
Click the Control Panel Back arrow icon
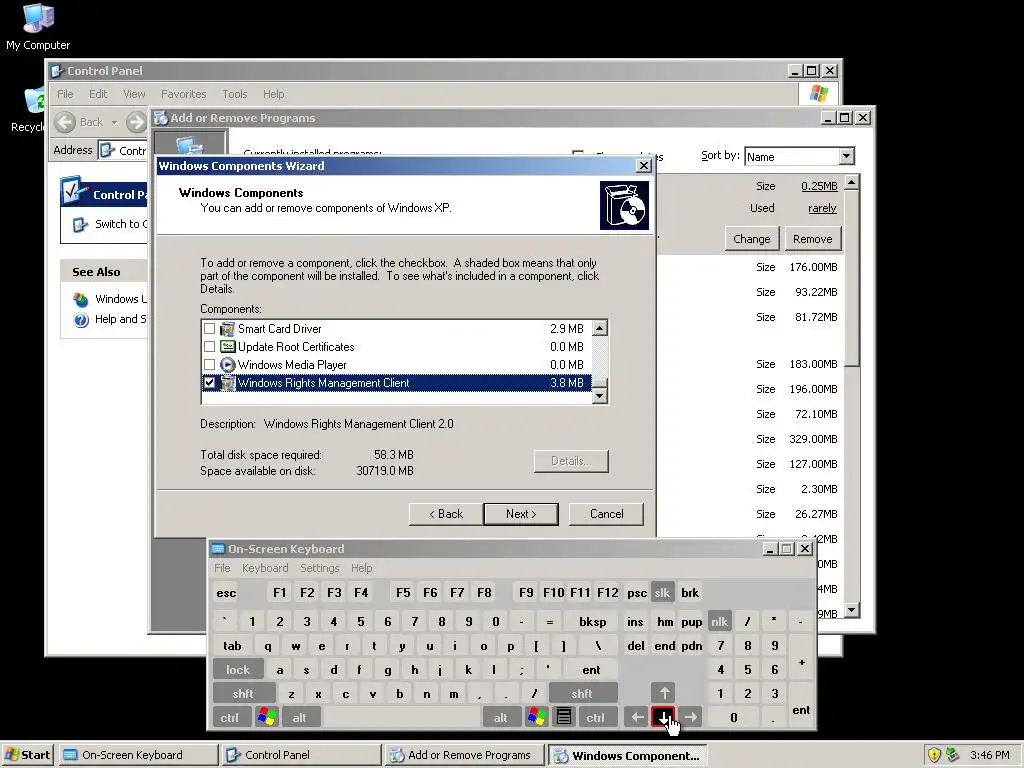click(65, 121)
